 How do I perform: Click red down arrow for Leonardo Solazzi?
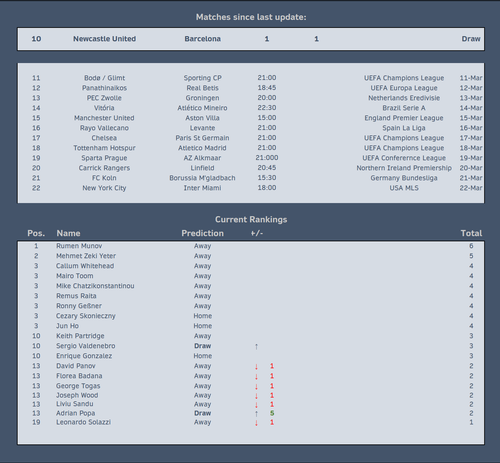coord(256,423)
